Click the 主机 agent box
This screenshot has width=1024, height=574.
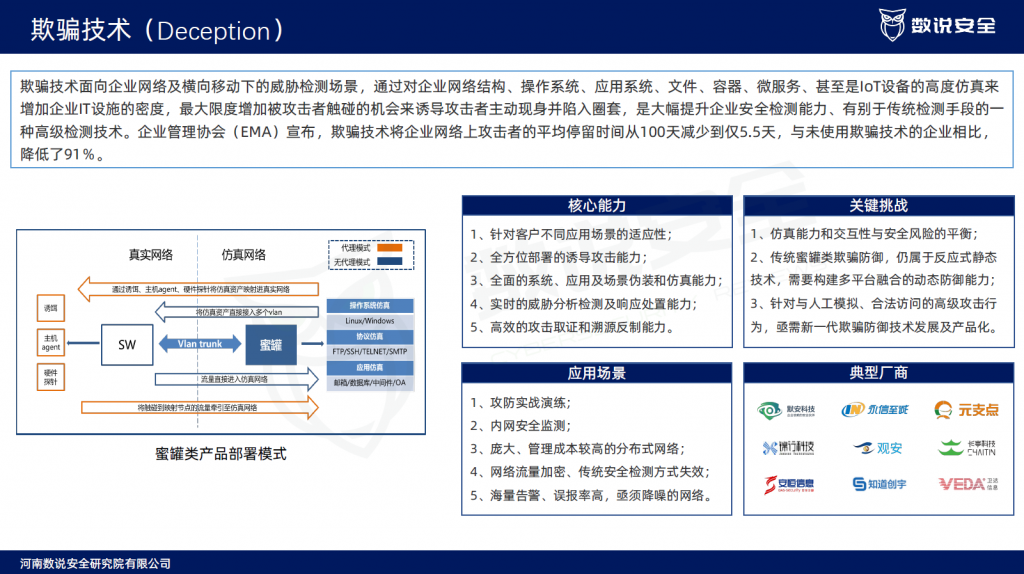(50, 343)
